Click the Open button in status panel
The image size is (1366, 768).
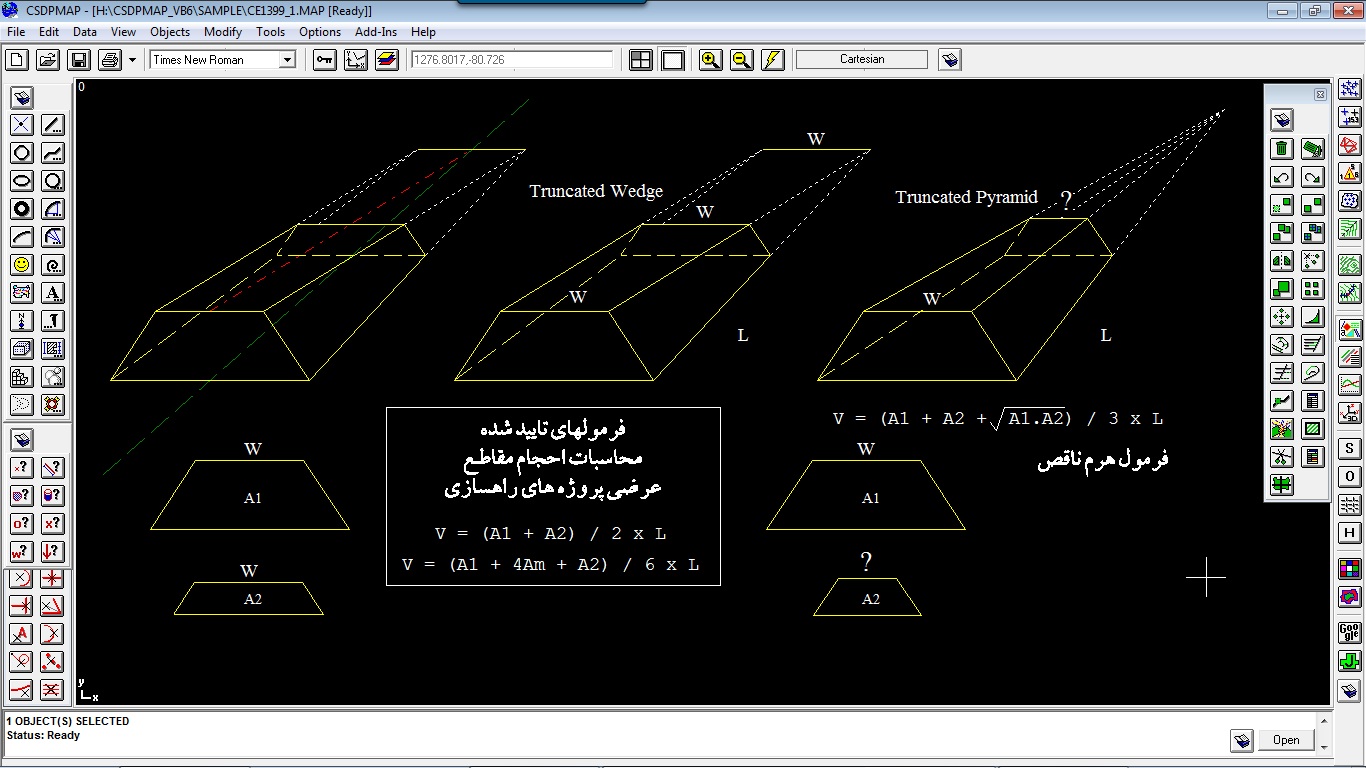(1286, 740)
